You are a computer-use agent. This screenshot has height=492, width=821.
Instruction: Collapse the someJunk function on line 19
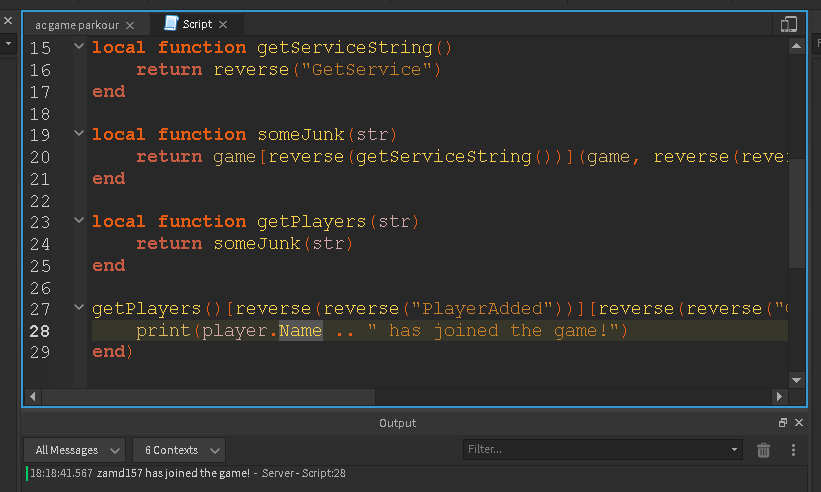79,133
